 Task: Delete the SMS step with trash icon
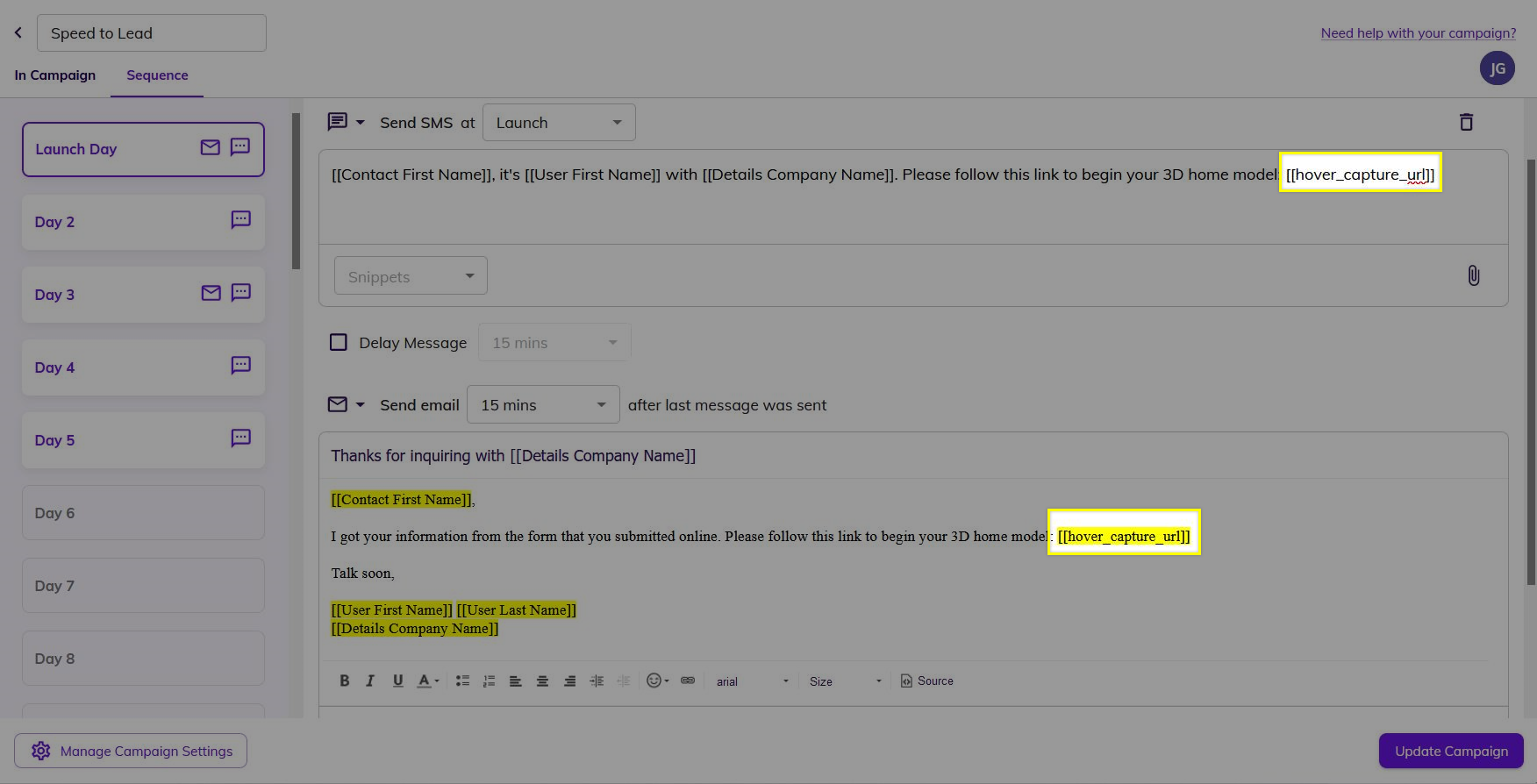click(x=1466, y=122)
